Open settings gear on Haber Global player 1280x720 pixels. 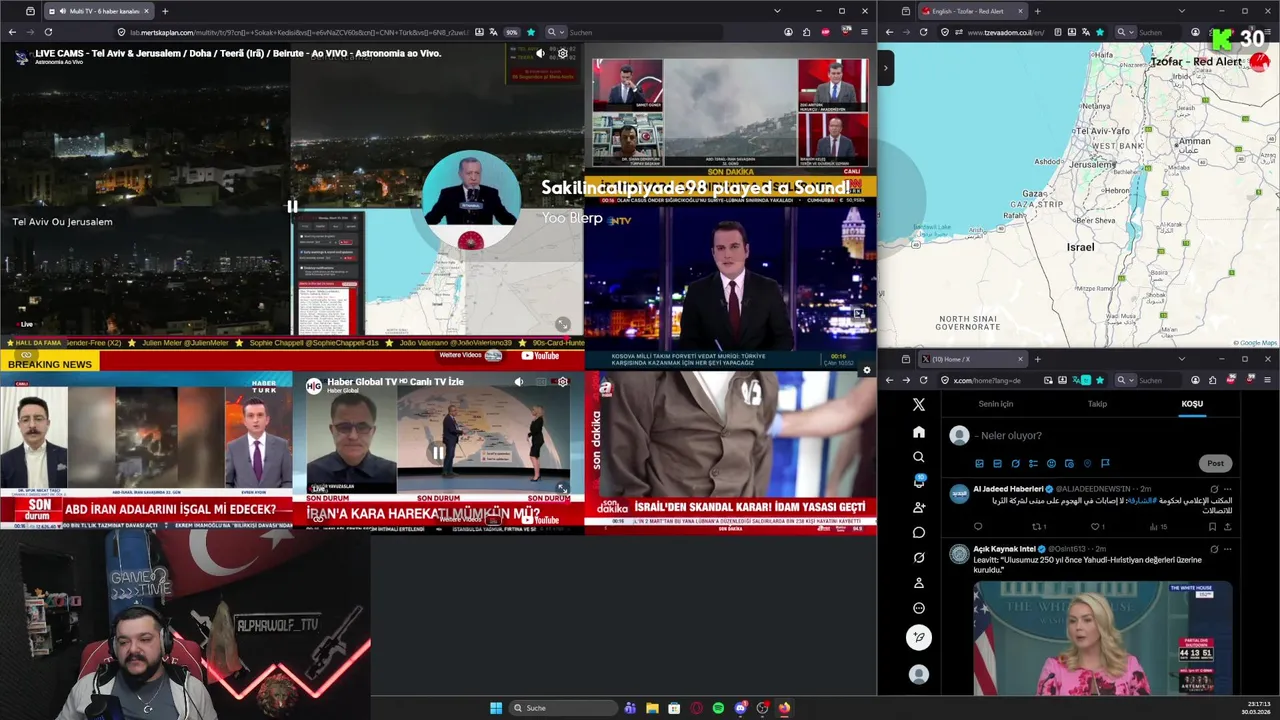pos(562,382)
